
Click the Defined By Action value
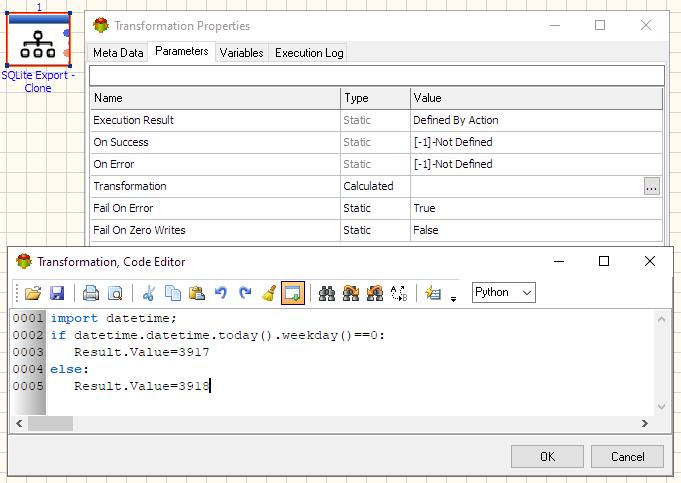[x=456, y=120]
